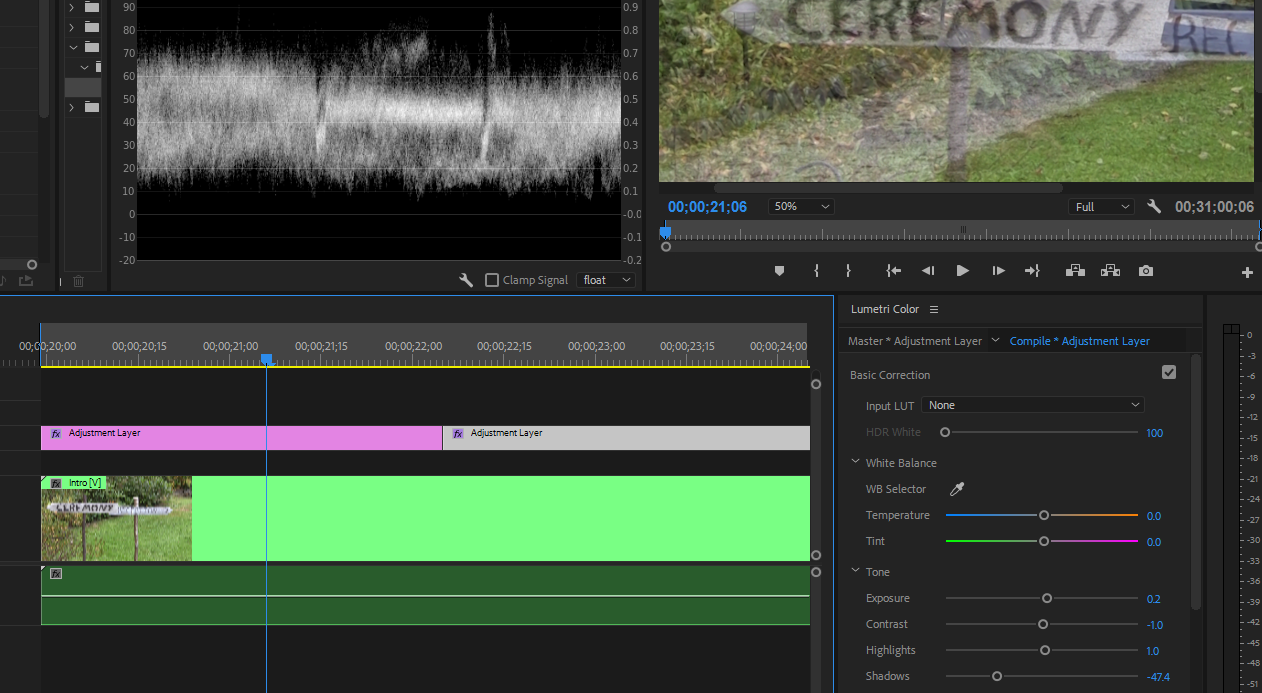The image size is (1262, 693).
Task: Click the Export Frame camera icon
Action: [x=1146, y=271]
